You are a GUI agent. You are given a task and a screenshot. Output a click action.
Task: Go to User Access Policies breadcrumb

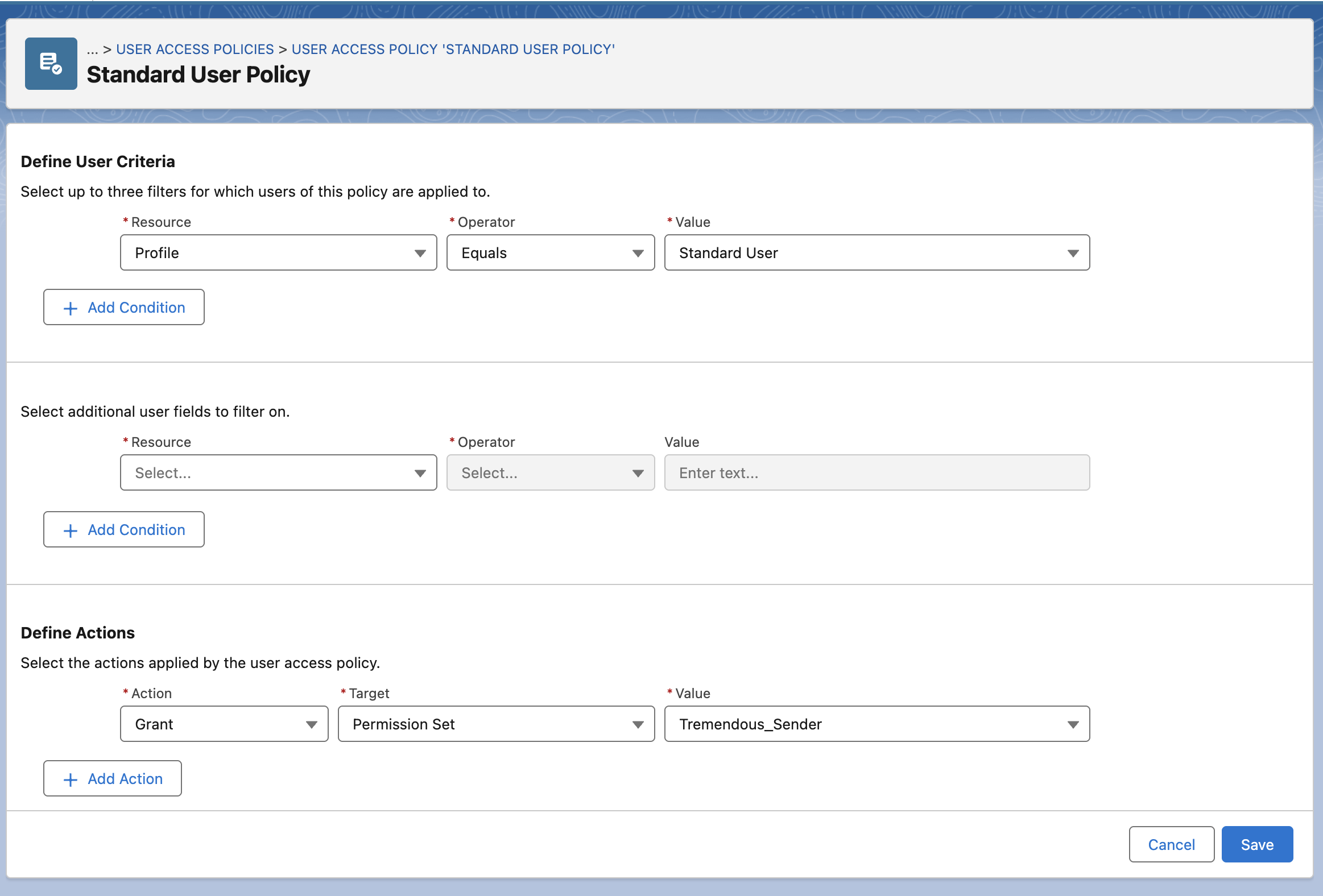195,49
